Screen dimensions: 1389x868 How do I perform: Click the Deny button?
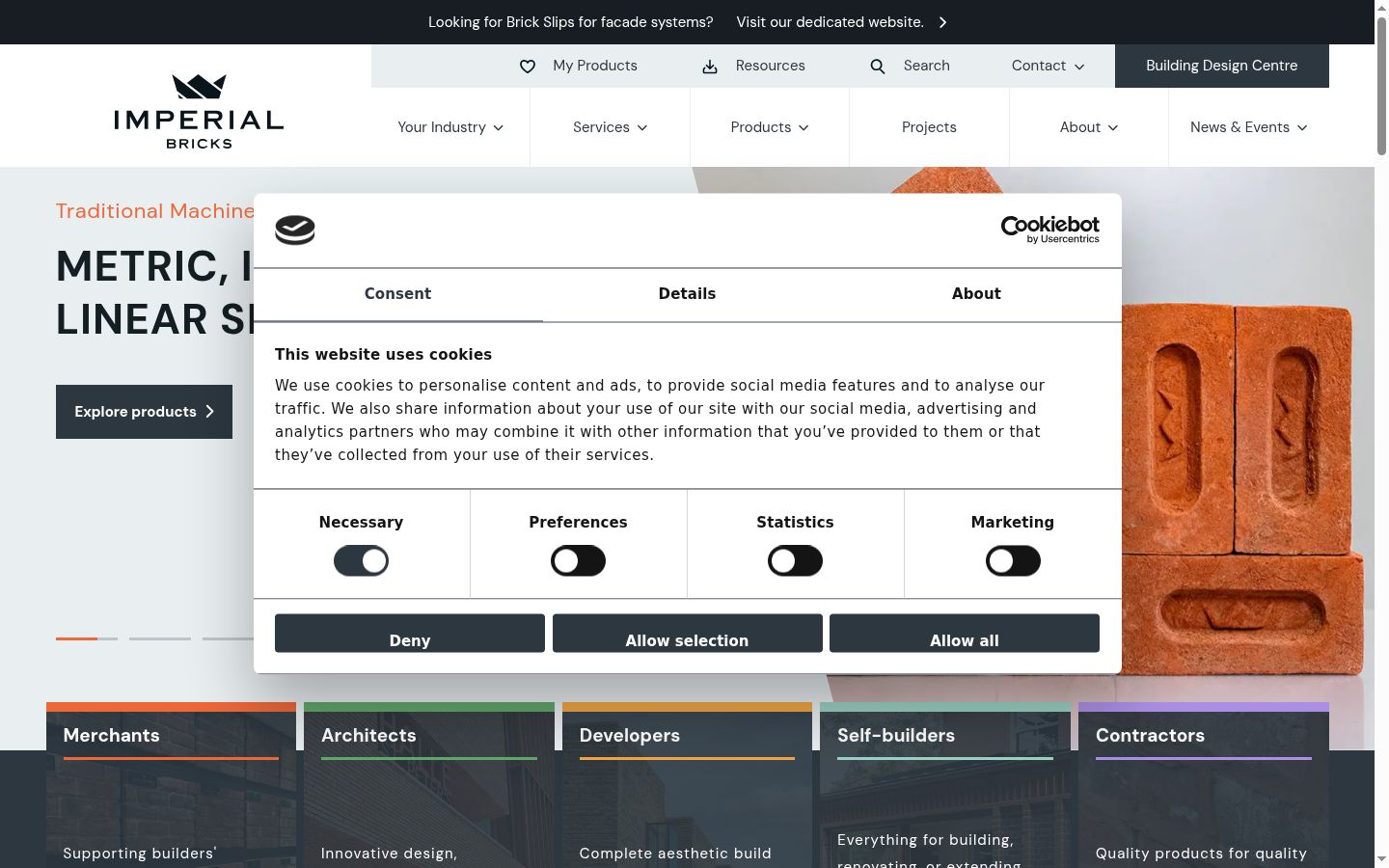(410, 634)
